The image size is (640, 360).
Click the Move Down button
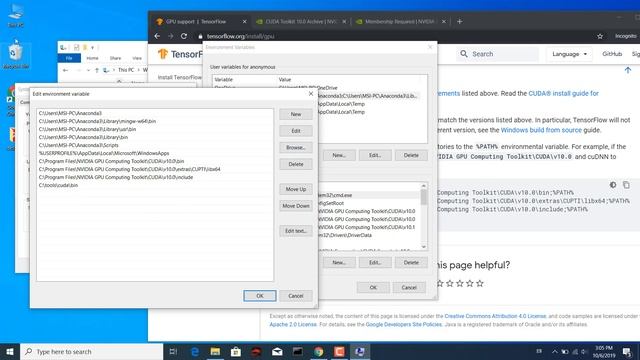[x=296, y=206]
